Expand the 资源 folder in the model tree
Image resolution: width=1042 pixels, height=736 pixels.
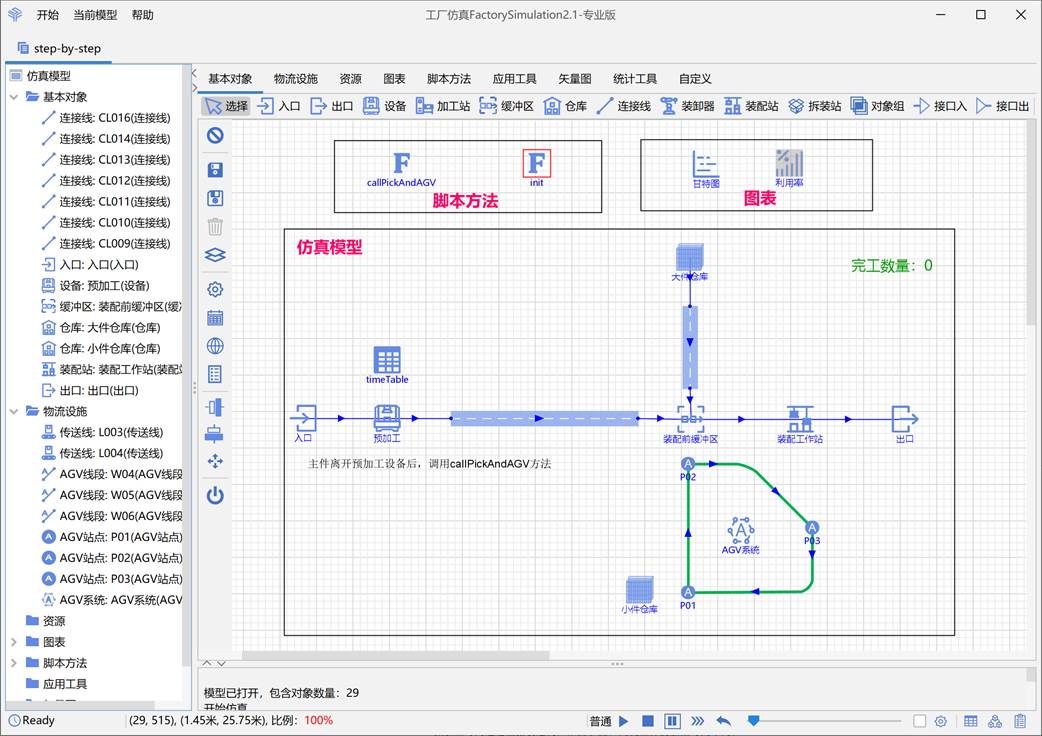[x=14, y=620]
